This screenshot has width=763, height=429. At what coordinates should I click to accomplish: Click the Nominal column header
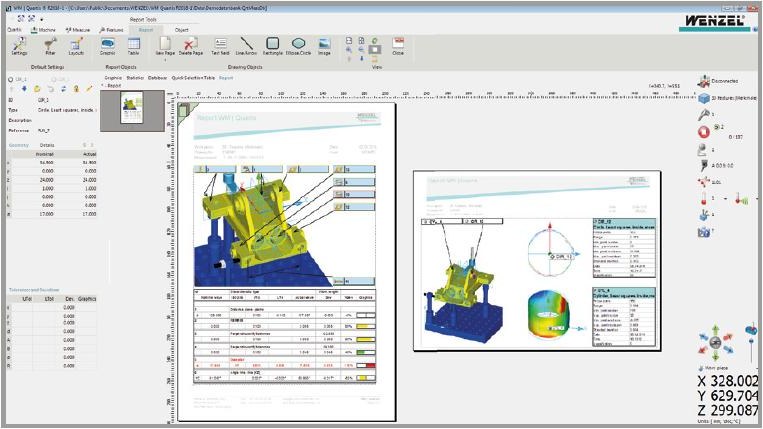(45, 154)
